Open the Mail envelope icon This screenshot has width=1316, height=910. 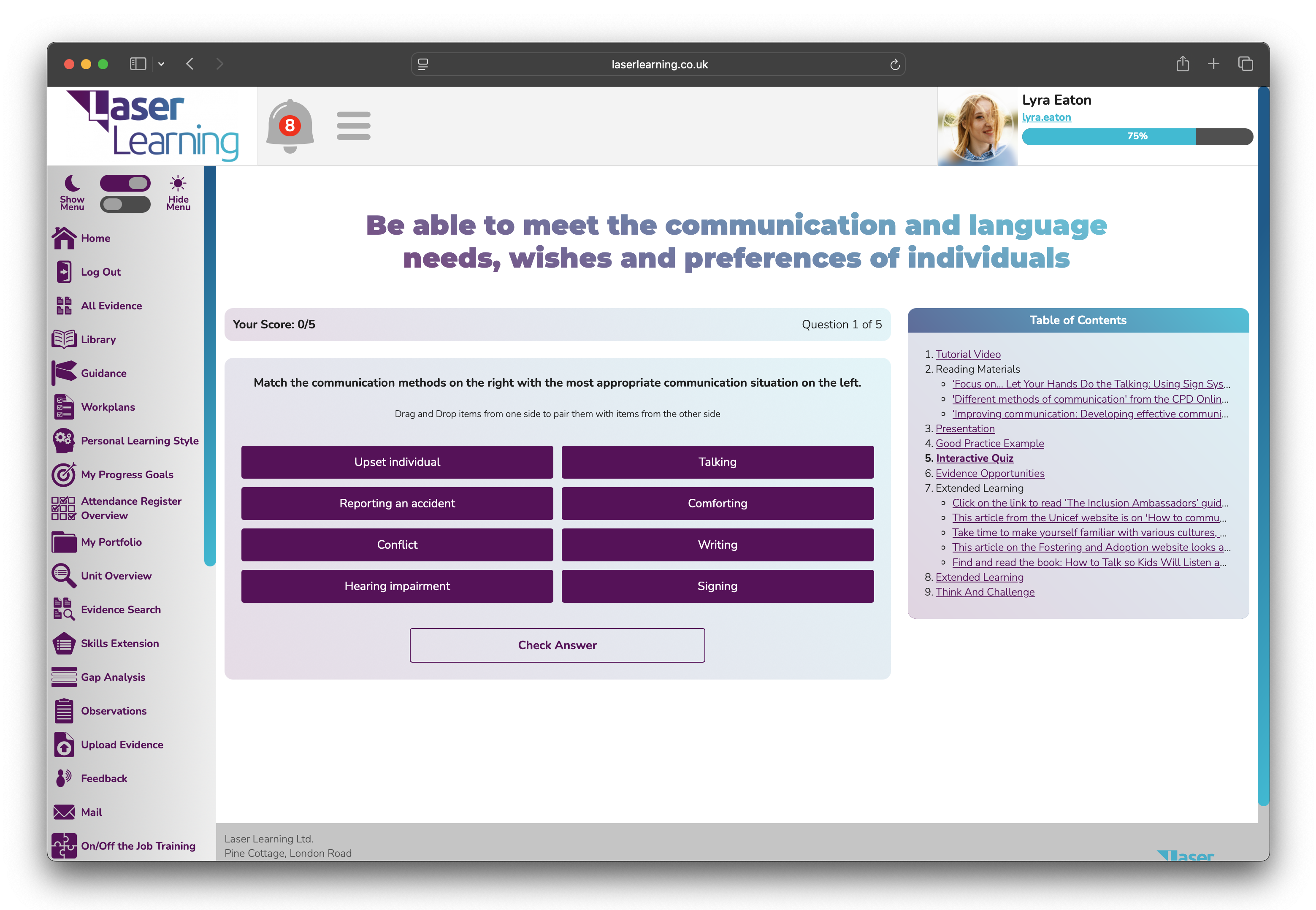pyautogui.click(x=64, y=811)
